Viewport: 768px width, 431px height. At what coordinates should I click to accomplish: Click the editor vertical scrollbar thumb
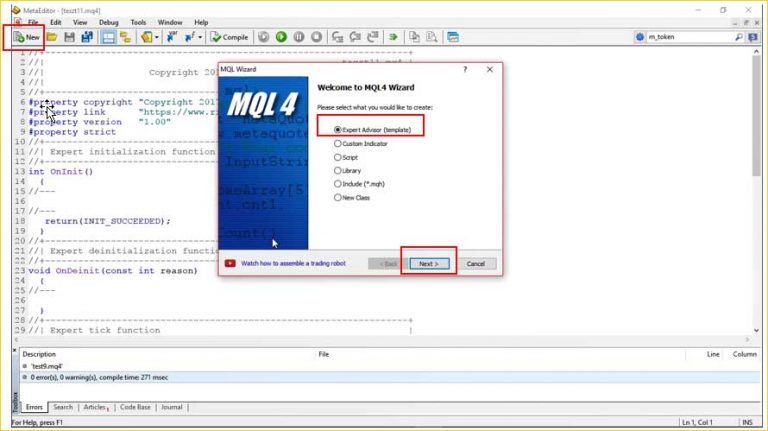(x=756, y=117)
